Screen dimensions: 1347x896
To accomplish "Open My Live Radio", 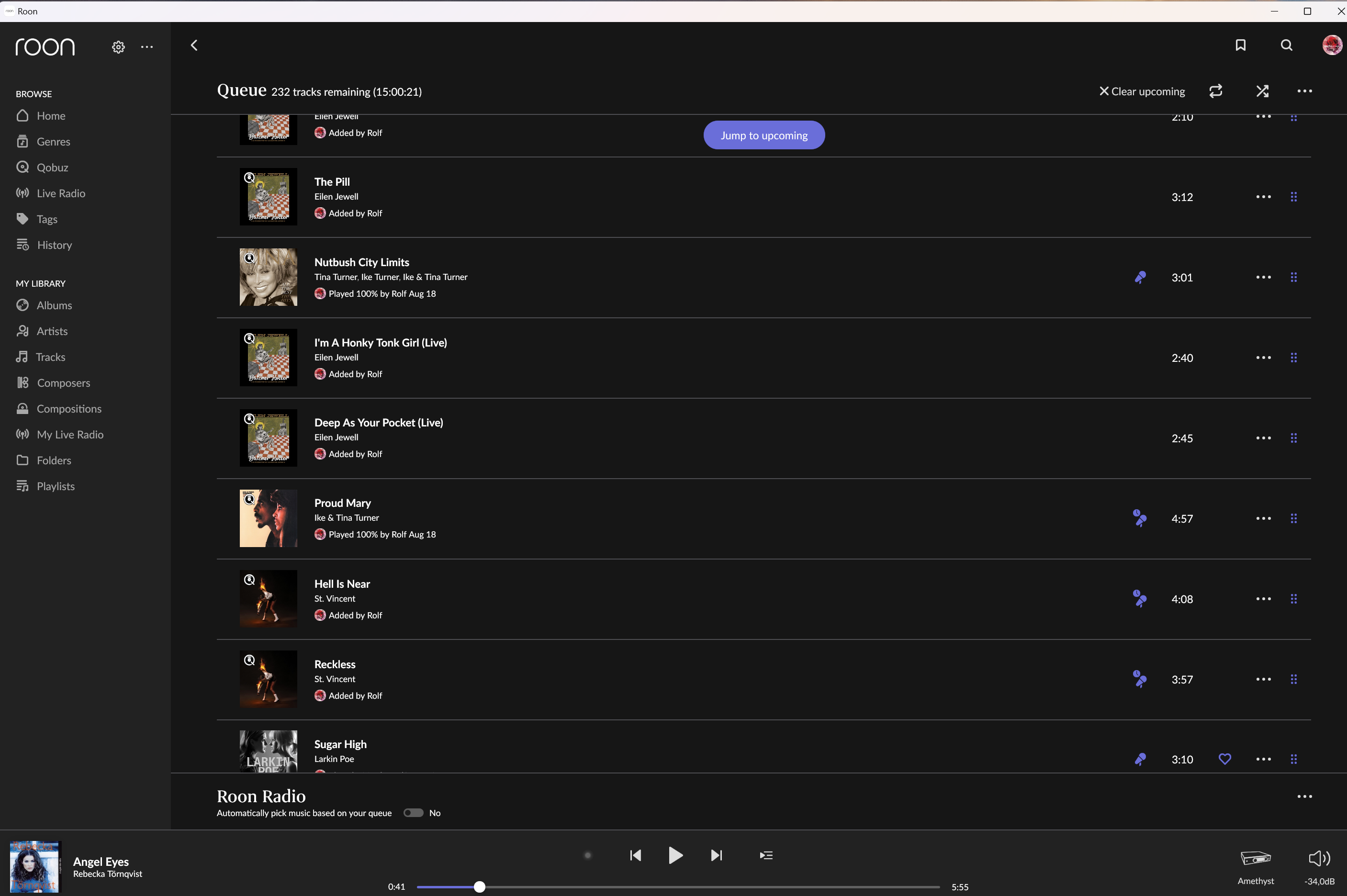I will pos(60,434).
